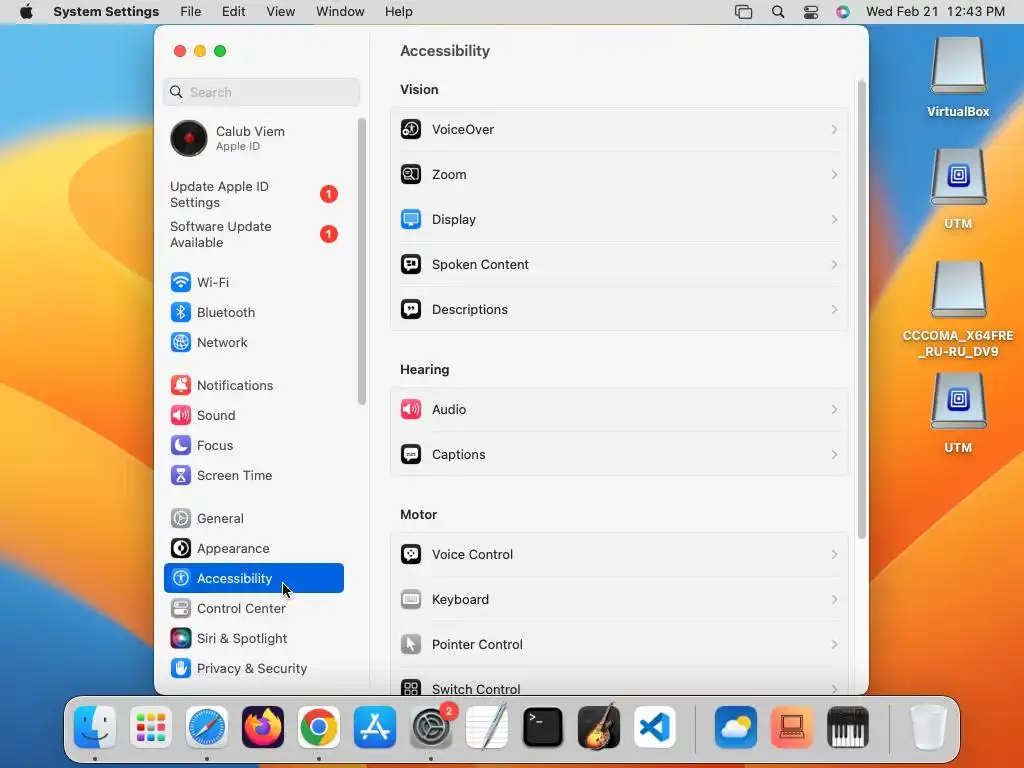1024x768 pixels.
Task: Expand Audio row chevron
Action: pos(834,409)
